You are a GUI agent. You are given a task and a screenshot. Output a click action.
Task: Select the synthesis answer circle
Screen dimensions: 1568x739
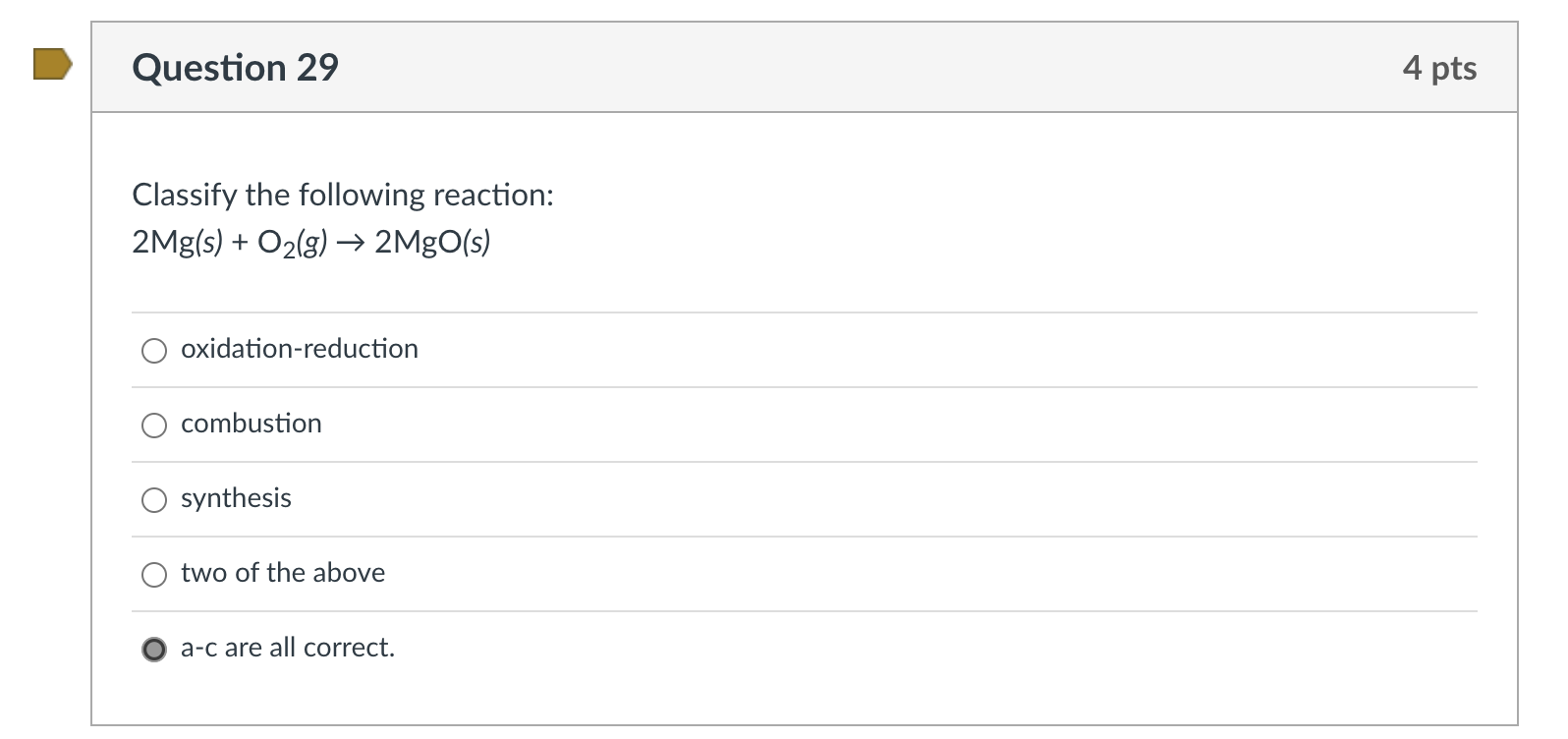pos(153,499)
